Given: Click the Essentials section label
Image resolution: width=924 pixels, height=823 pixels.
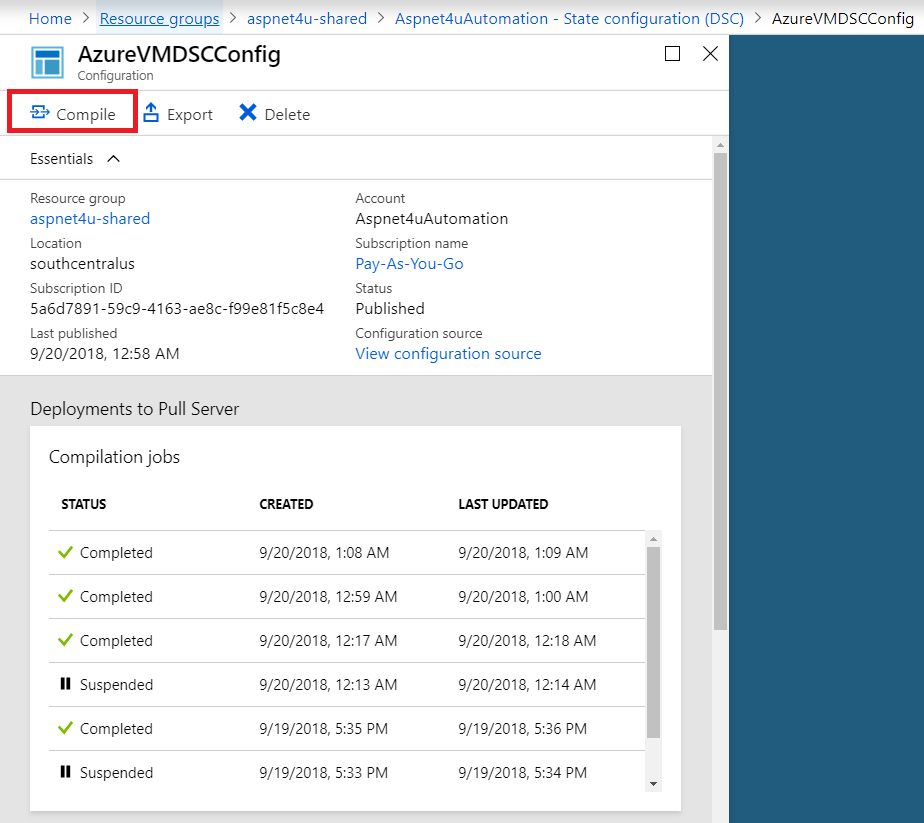Looking at the screenshot, I should tap(61, 159).
